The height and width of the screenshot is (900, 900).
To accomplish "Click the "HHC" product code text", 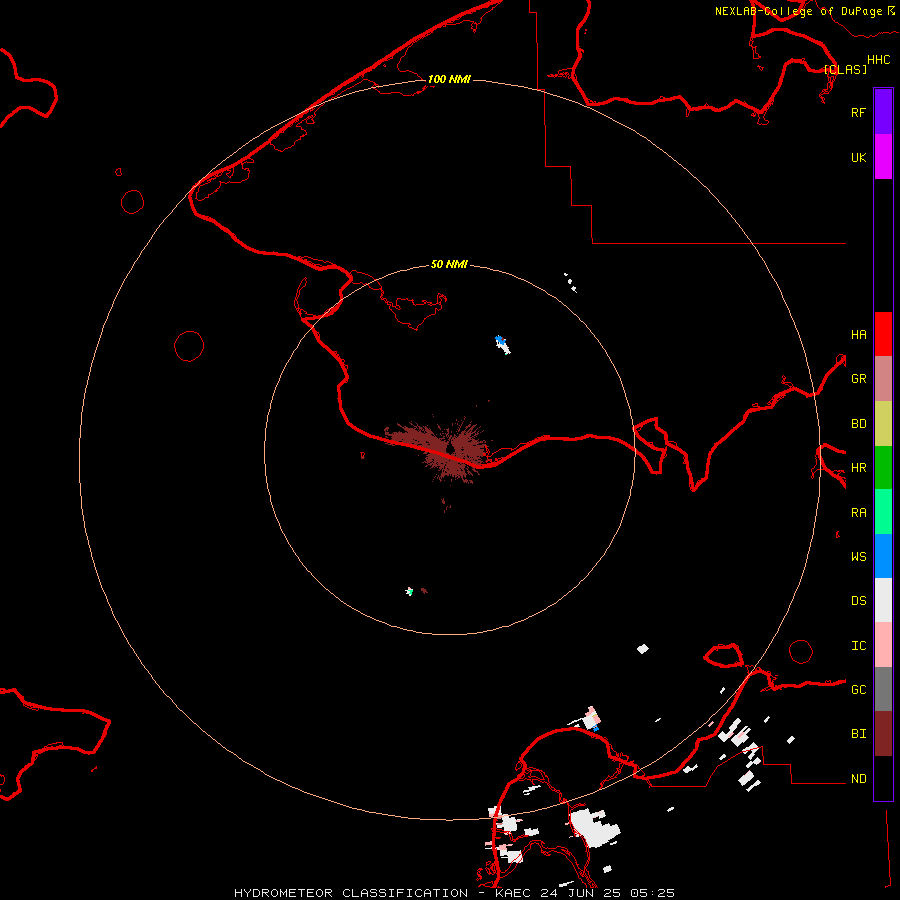I will [879, 60].
